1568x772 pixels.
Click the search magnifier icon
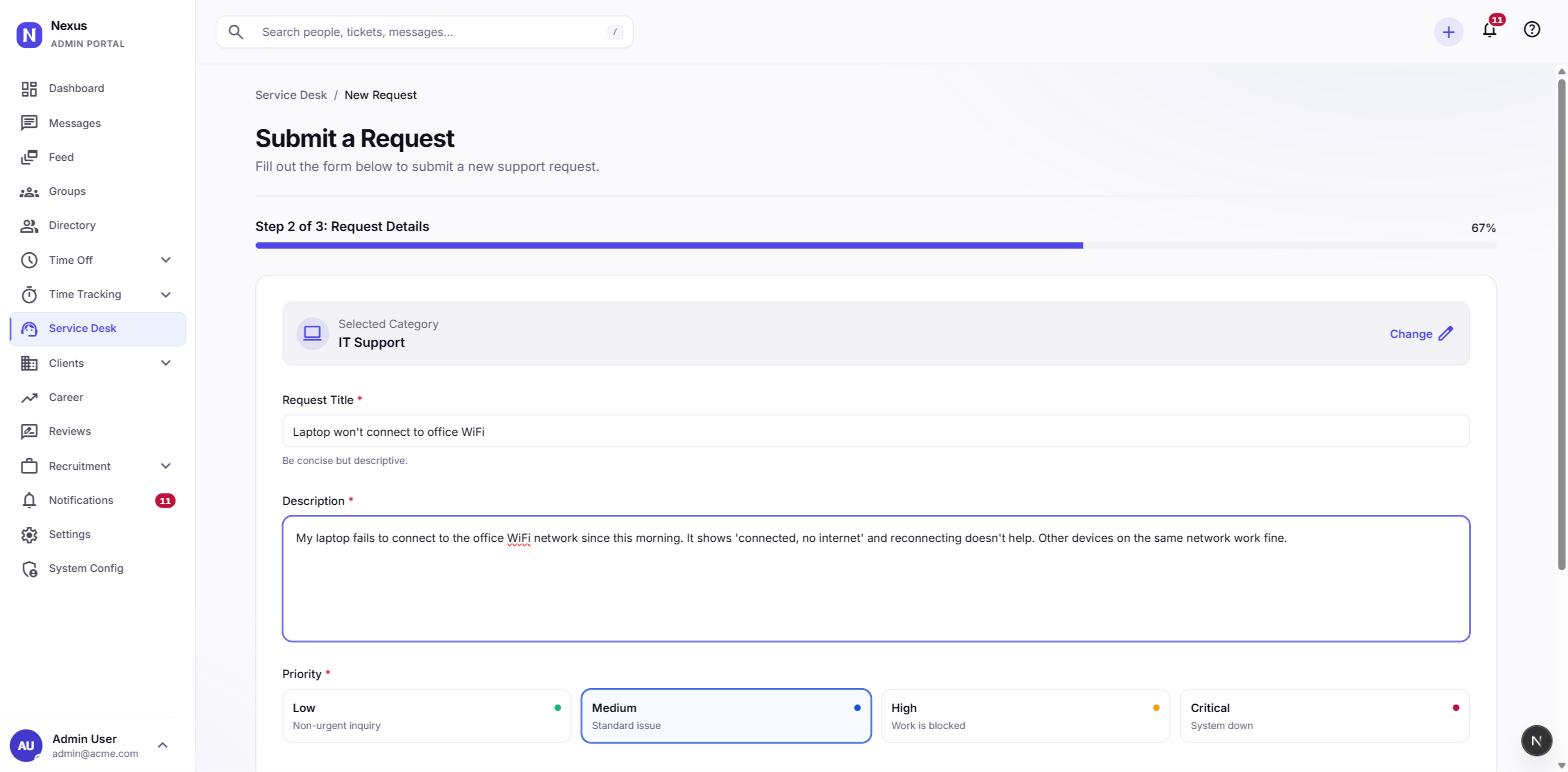[236, 32]
